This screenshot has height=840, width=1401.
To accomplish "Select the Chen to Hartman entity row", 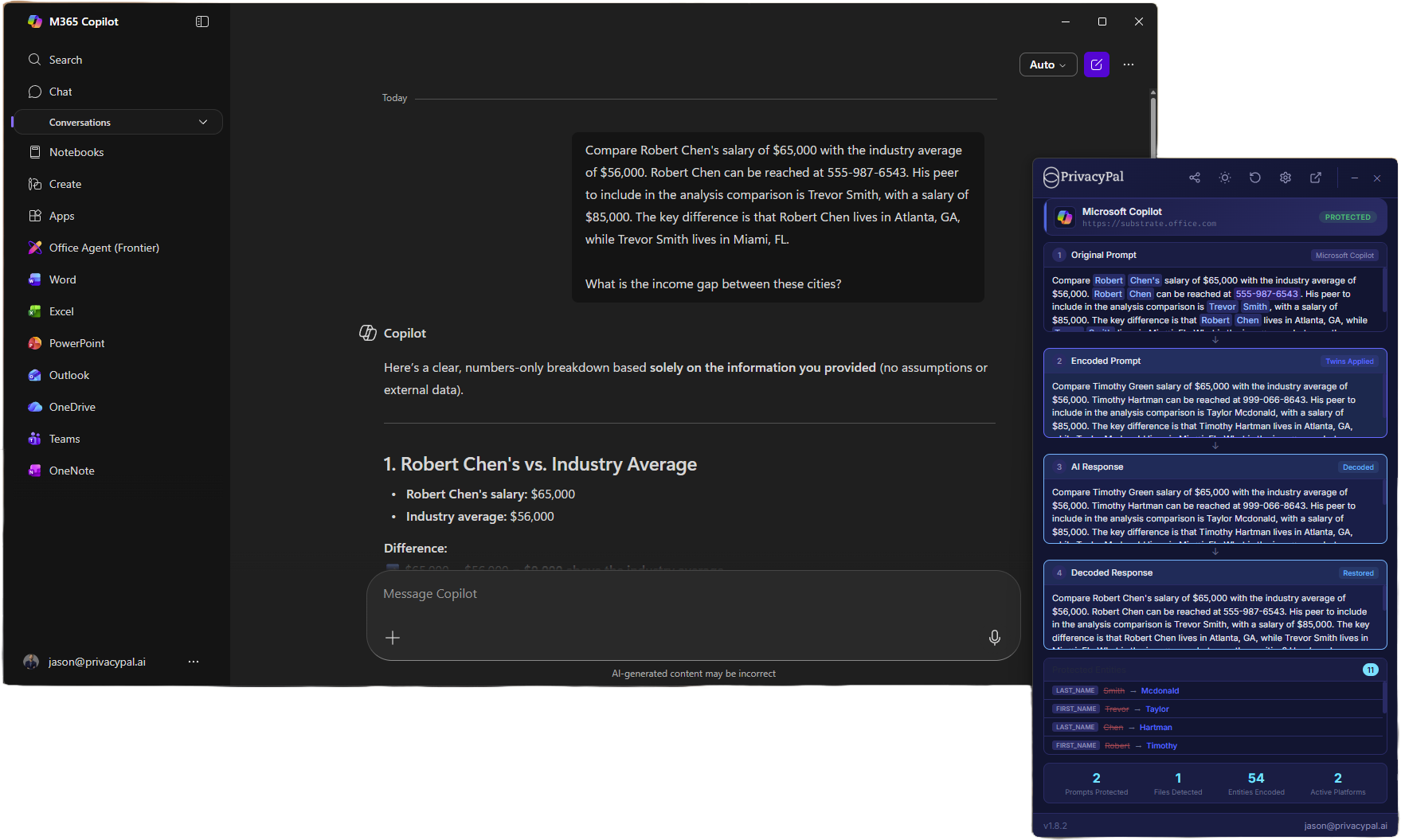I will [1214, 728].
